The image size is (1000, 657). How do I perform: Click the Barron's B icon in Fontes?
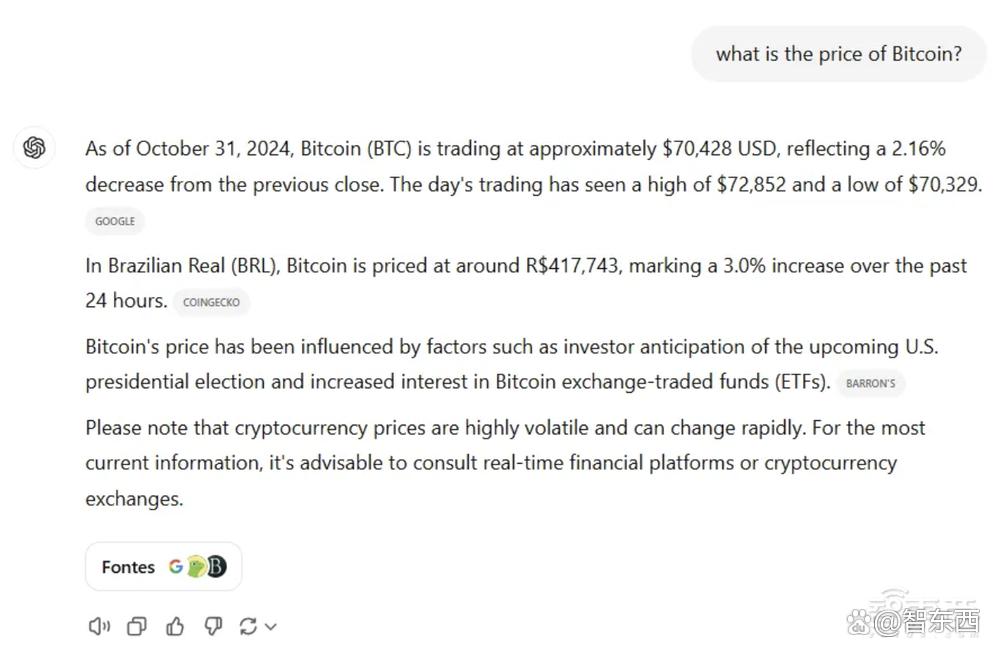(x=217, y=566)
